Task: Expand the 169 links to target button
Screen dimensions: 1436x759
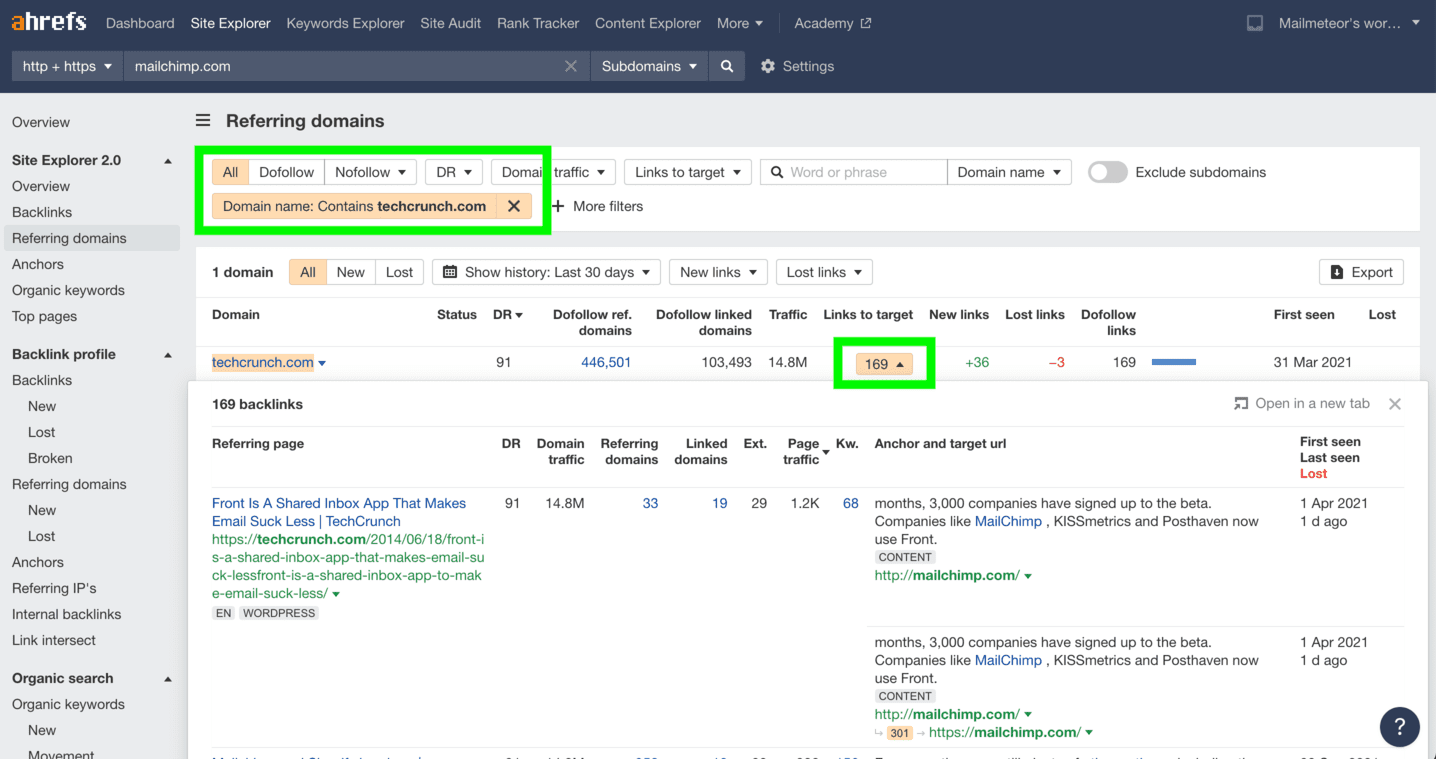Action: coord(884,364)
